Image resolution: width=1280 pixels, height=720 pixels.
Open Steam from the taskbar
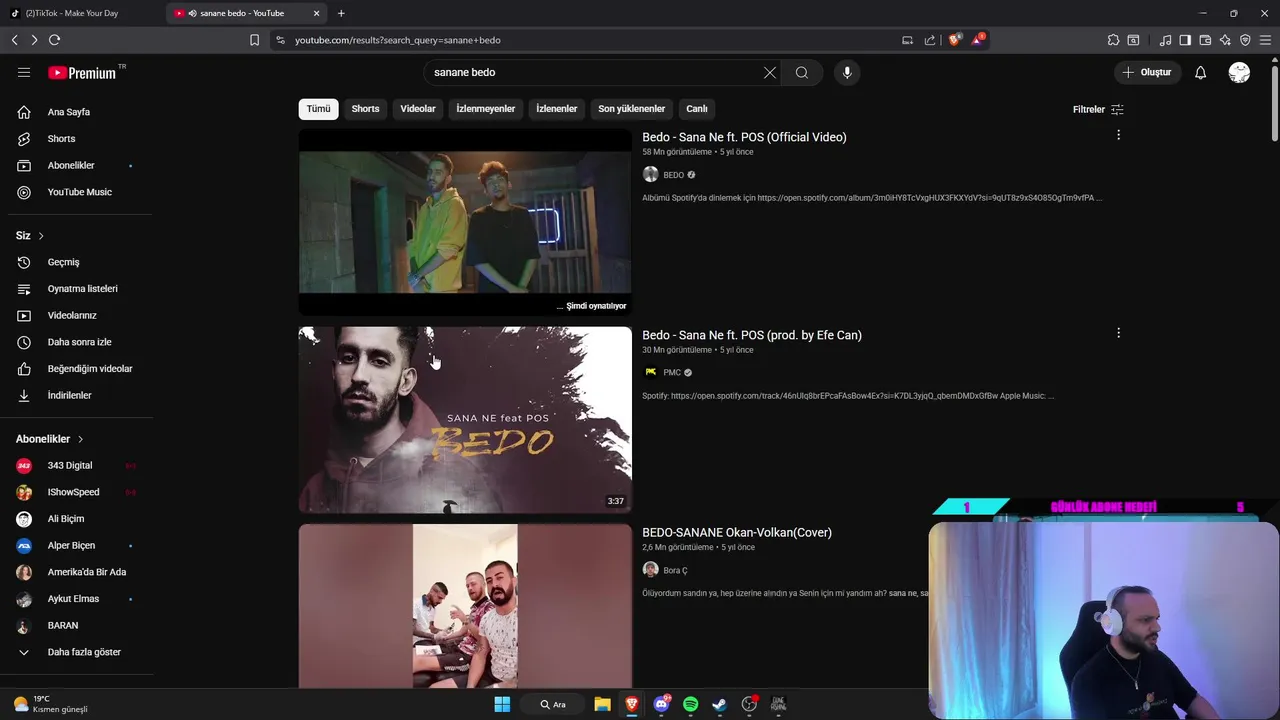[x=719, y=704]
